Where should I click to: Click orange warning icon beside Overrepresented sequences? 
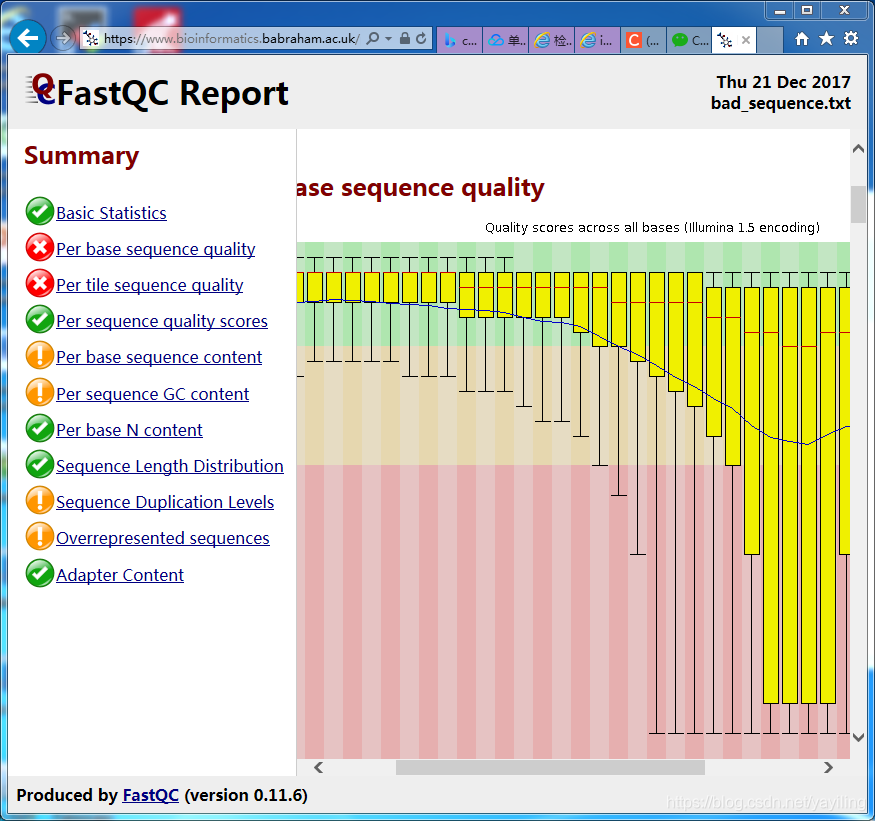[40, 536]
